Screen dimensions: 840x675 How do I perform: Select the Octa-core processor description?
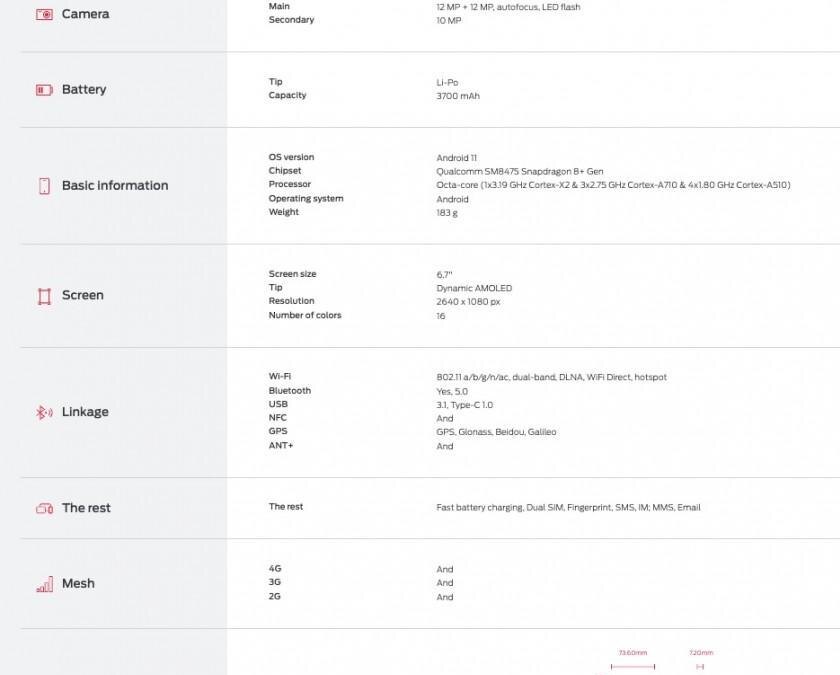[614, 185]
